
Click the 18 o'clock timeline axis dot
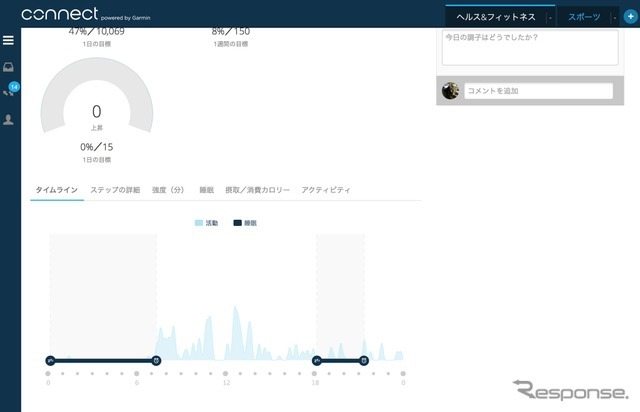pos(314,374)
